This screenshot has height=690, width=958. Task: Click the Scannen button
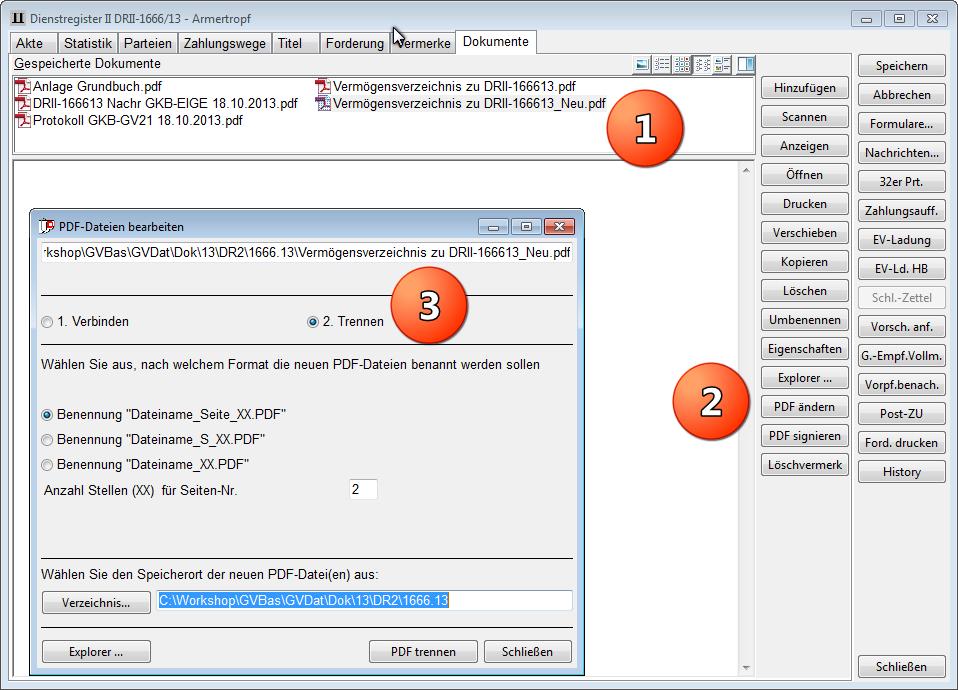click(804, 116)
